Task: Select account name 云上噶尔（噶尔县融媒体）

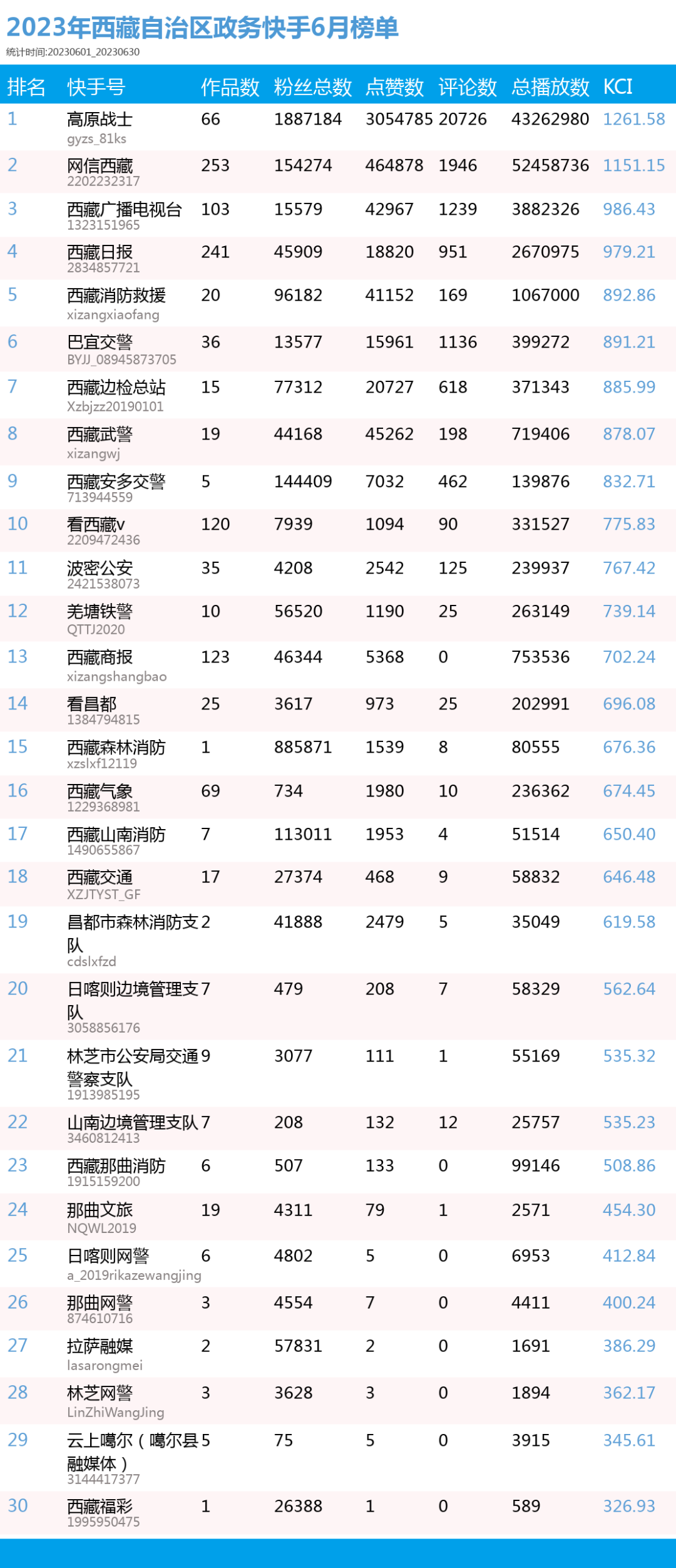Action: tap(133, 1452)
